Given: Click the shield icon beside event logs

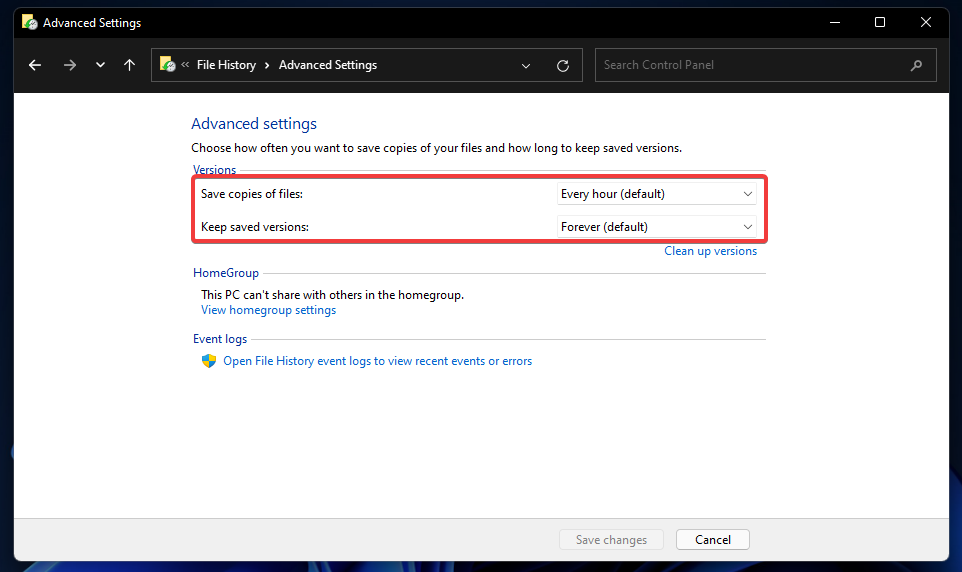Looking at the screenshot, I should point(209,361).
